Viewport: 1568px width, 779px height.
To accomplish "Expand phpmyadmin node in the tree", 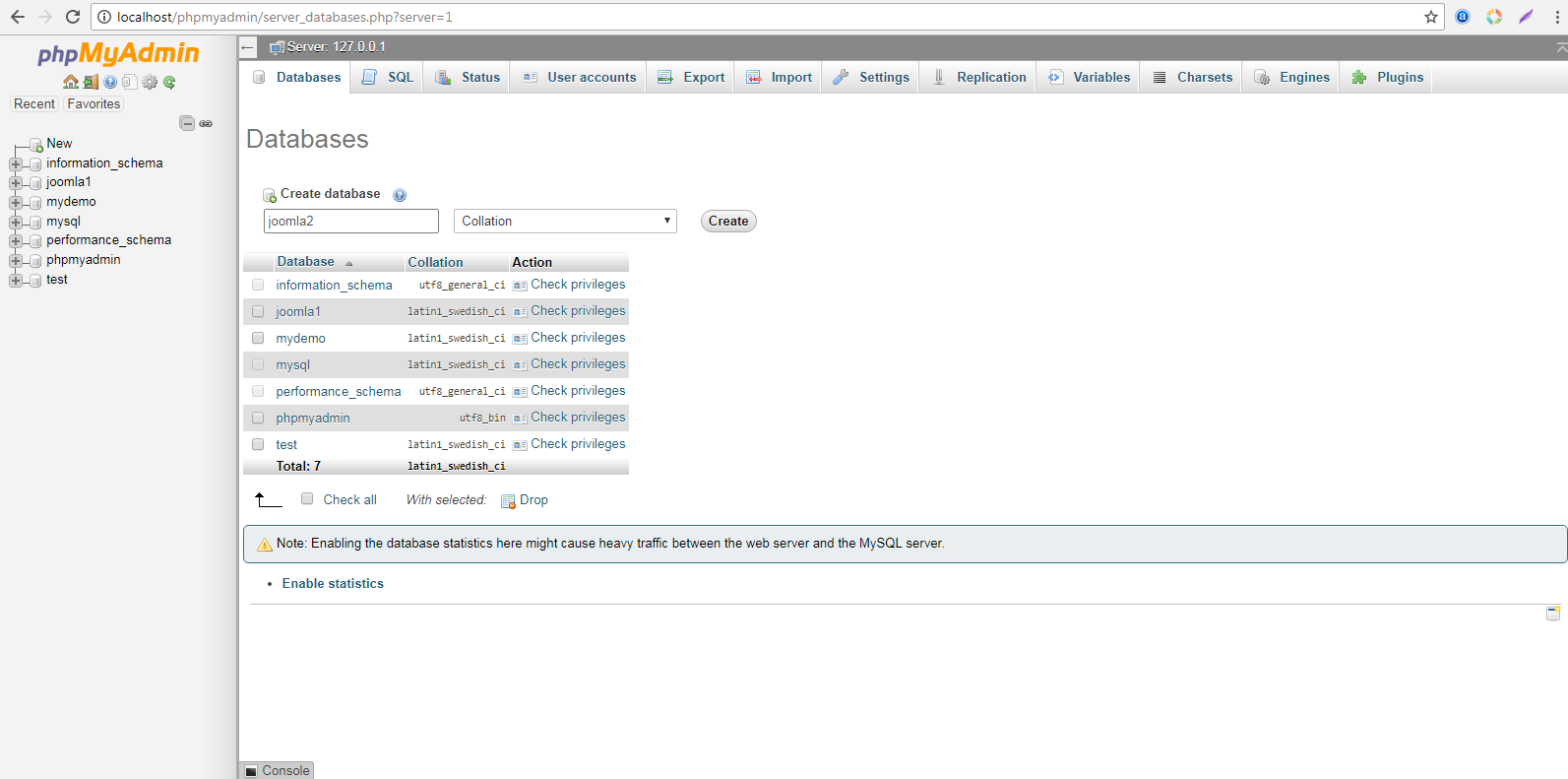I will 16,261.
